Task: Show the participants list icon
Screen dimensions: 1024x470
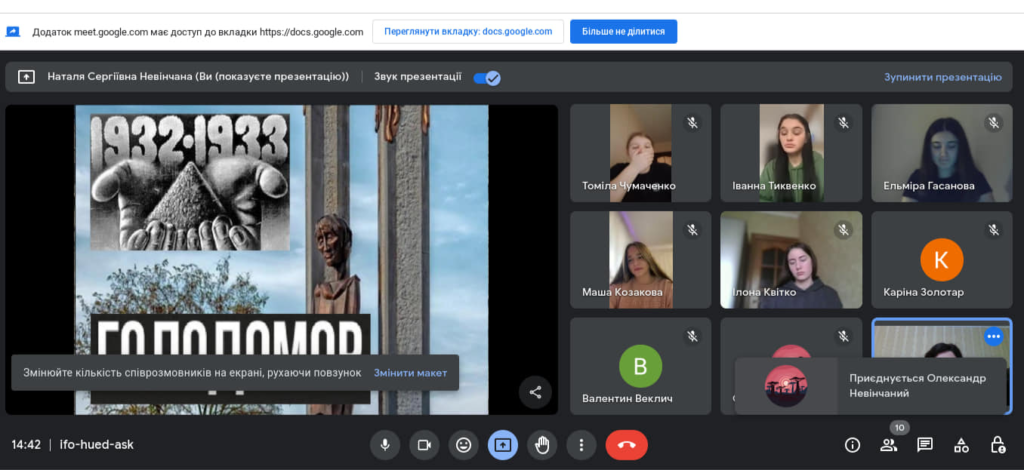Action: pyautogui.click(x=888, y=445)
